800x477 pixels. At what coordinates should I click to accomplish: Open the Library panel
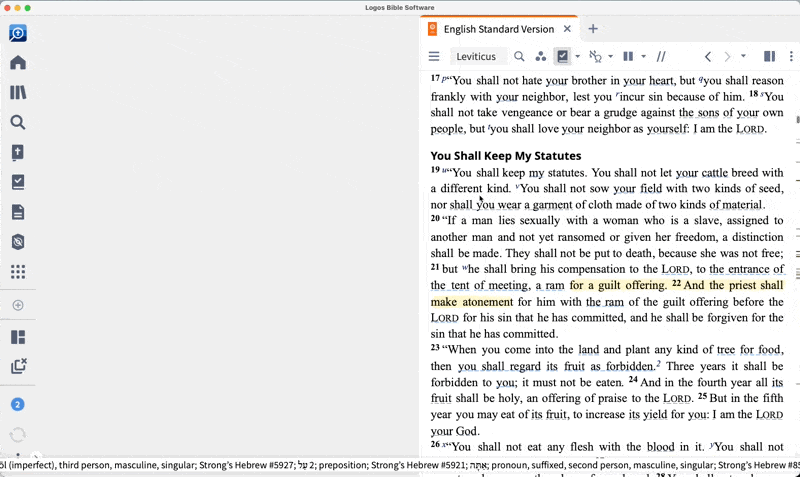(18, 92)
